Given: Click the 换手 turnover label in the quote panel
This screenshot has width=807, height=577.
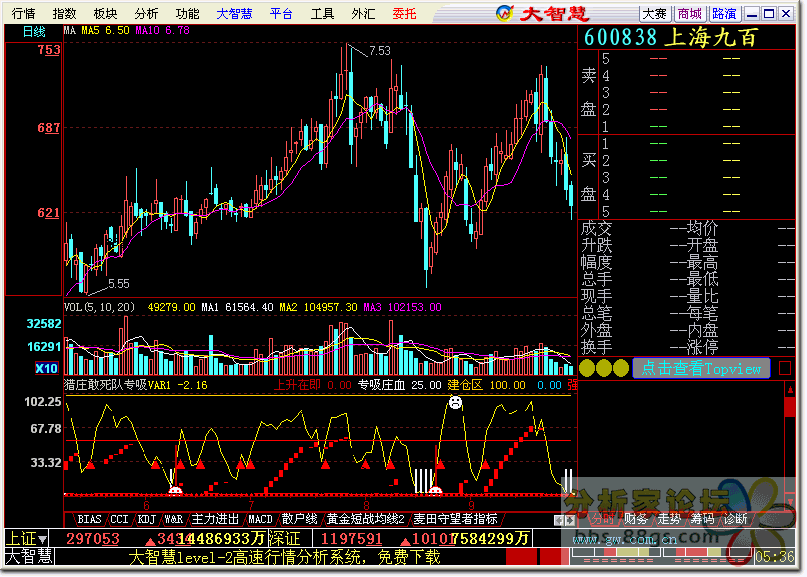Looking at the screenshot, I should click(597, 347).
